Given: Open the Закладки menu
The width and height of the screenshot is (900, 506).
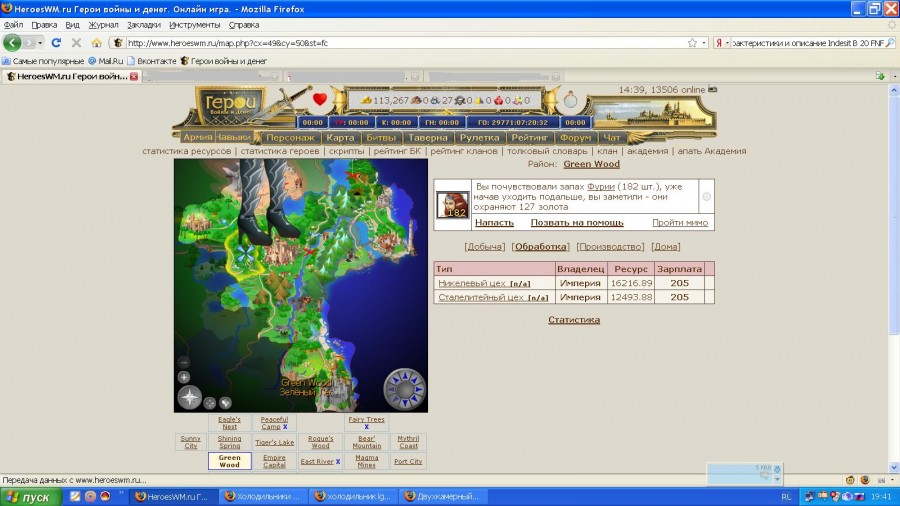Looking at the screenshot, I should tap(144, 25).
